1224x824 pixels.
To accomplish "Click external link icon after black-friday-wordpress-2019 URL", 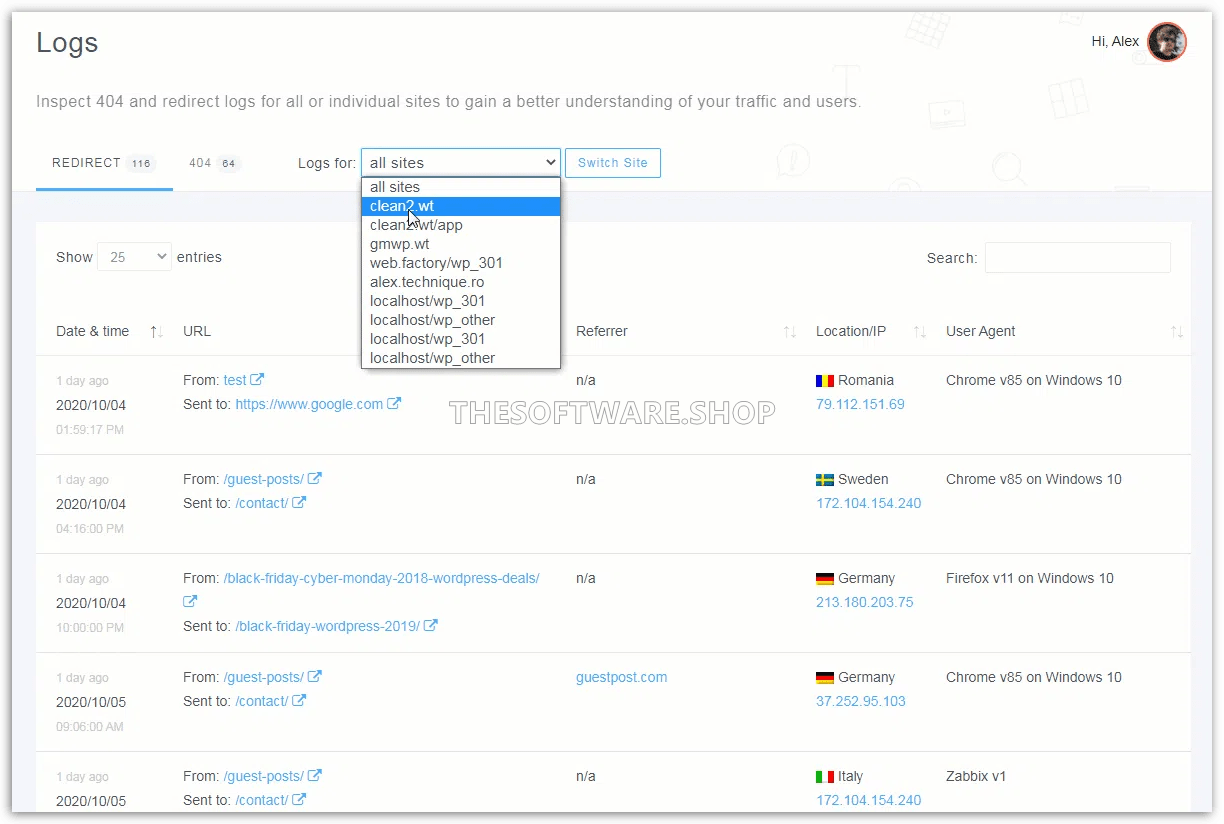I will point(430,626).
